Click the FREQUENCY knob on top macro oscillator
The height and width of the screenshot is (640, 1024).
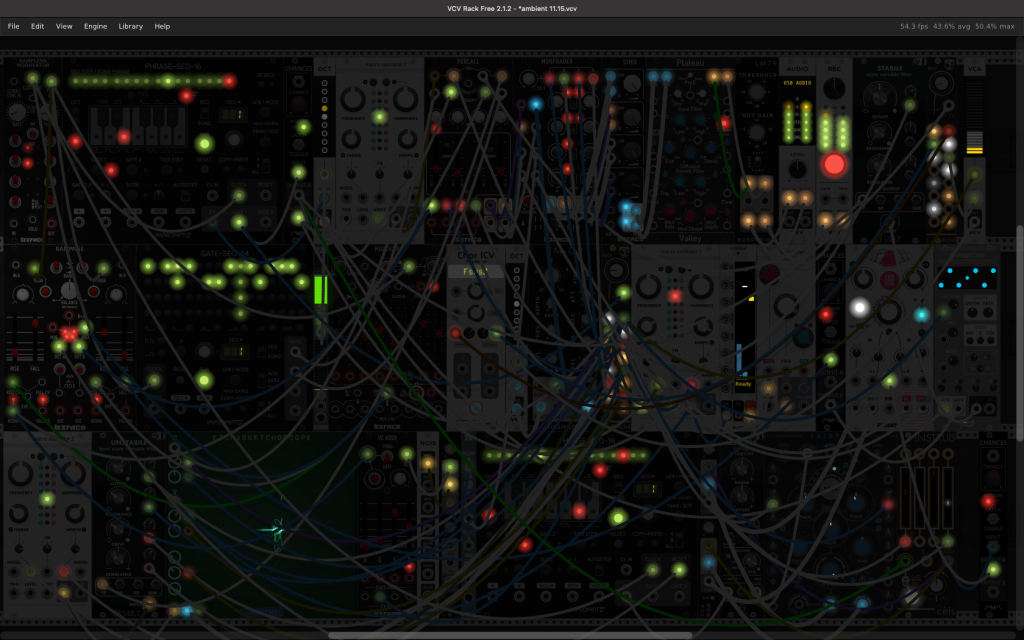click(x=353, y=99)
